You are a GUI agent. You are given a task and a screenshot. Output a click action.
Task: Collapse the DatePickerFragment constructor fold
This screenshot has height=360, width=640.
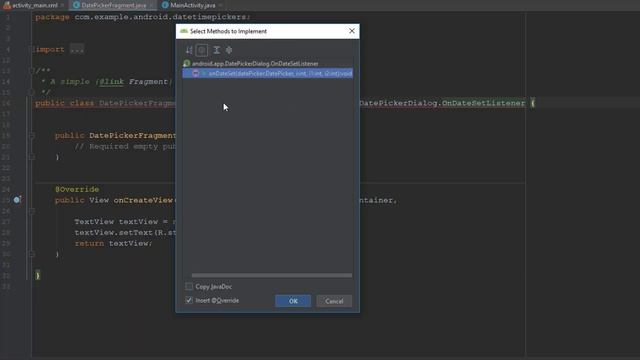tap(31, 136)
